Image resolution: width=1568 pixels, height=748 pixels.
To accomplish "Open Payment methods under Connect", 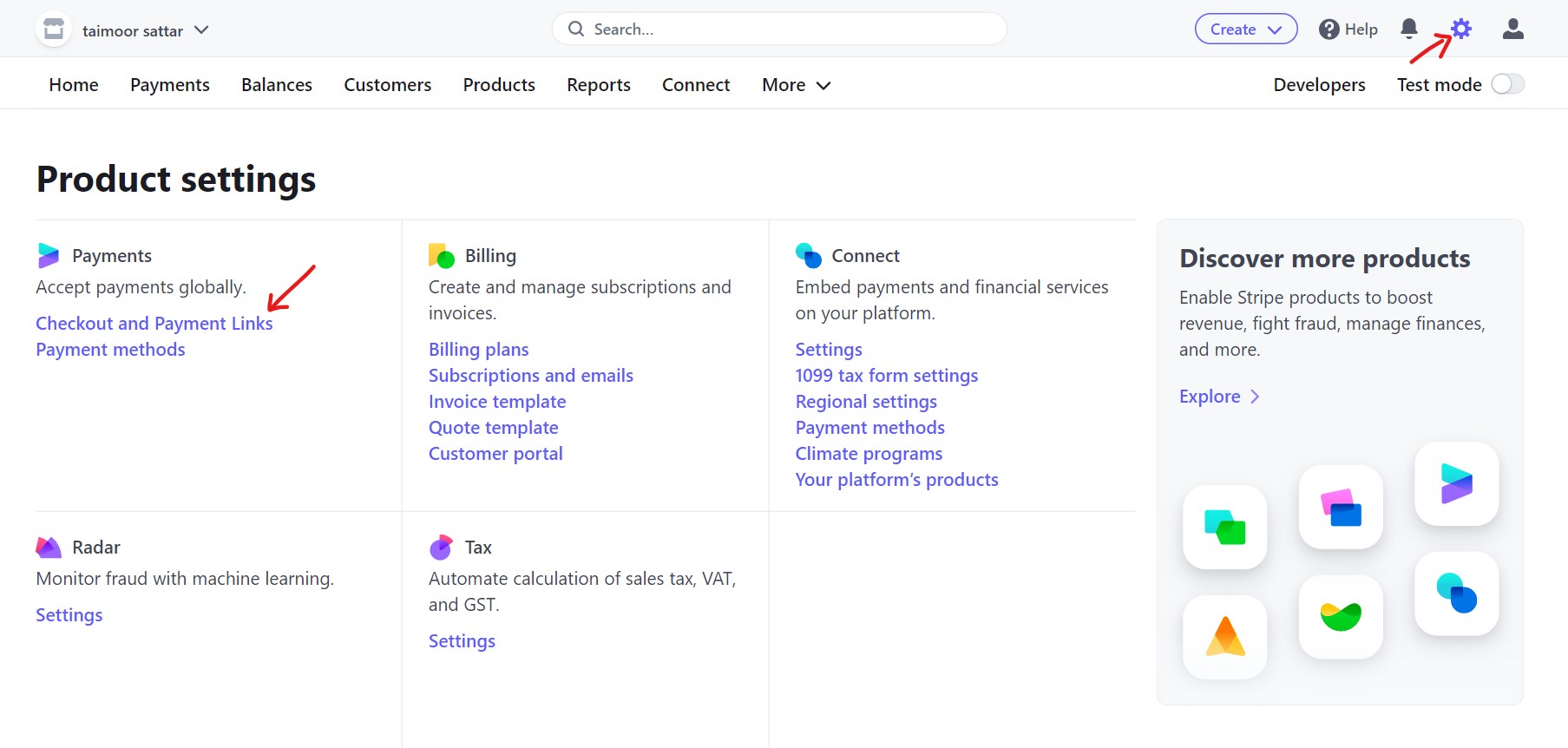I will pyautogui.click(x=870, y=427).
